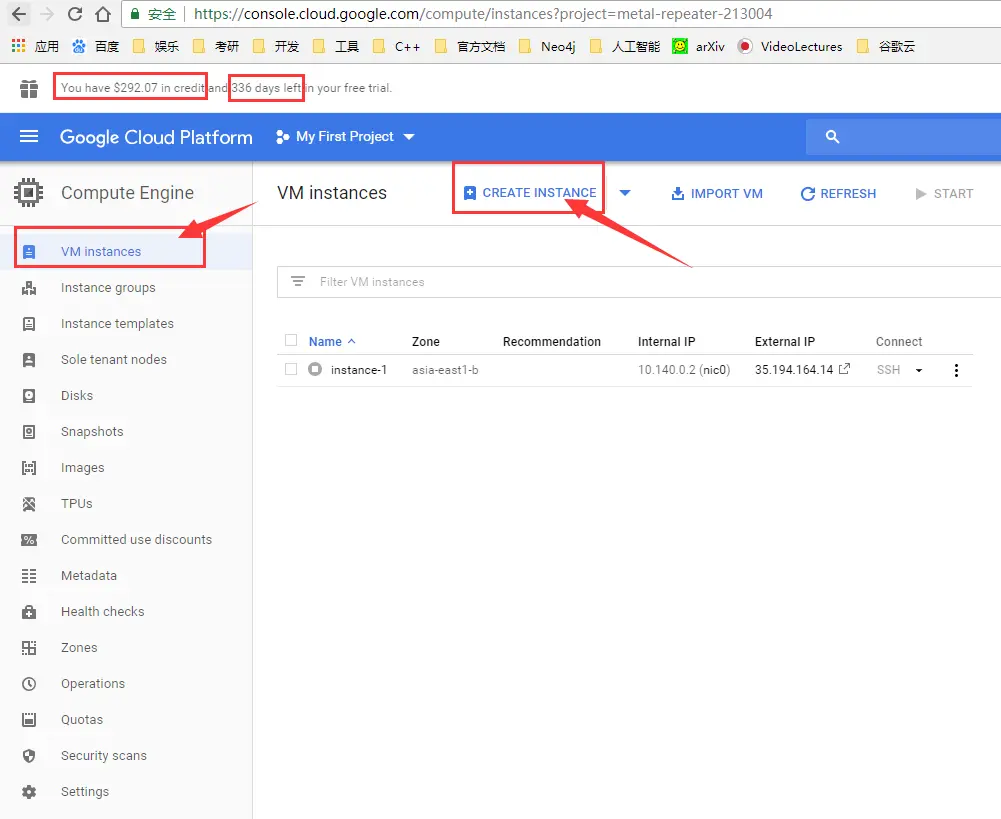This screenshot has width=1001, height=819.
Task: Open Sole tenant nodes page
Action: [x=114, y=360]
